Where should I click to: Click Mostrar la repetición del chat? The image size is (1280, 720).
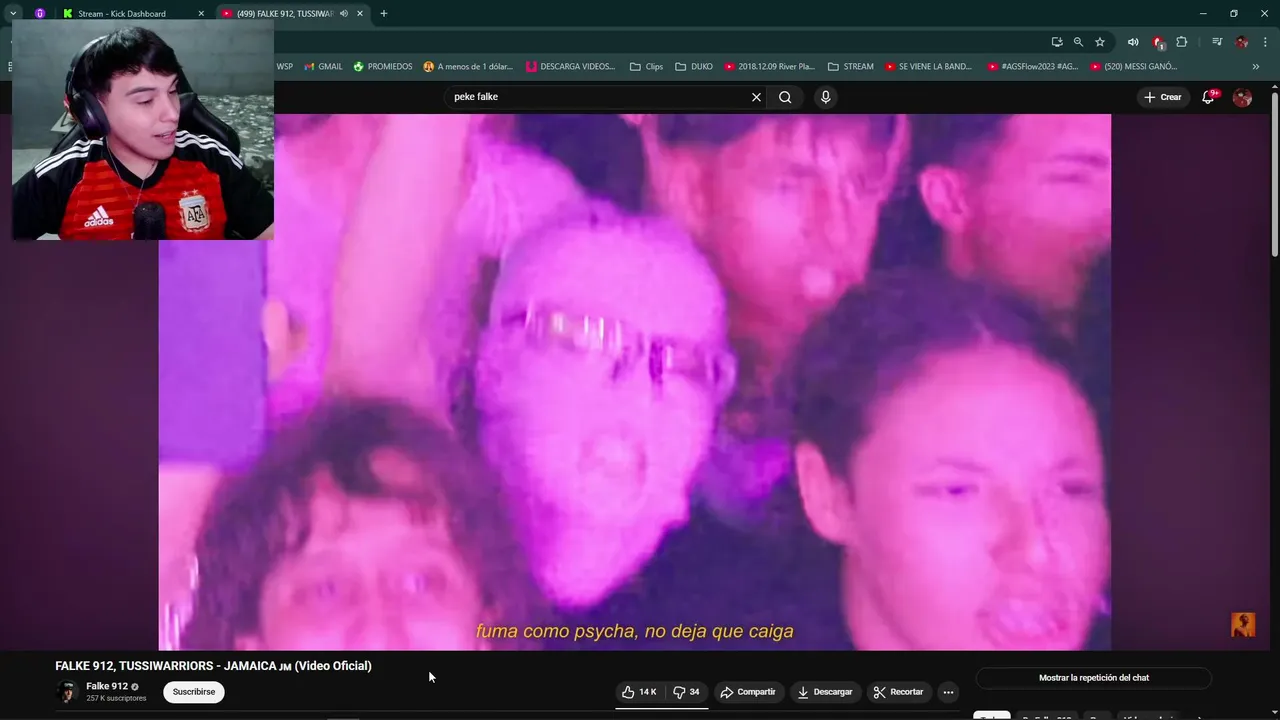click(1094, 678)
